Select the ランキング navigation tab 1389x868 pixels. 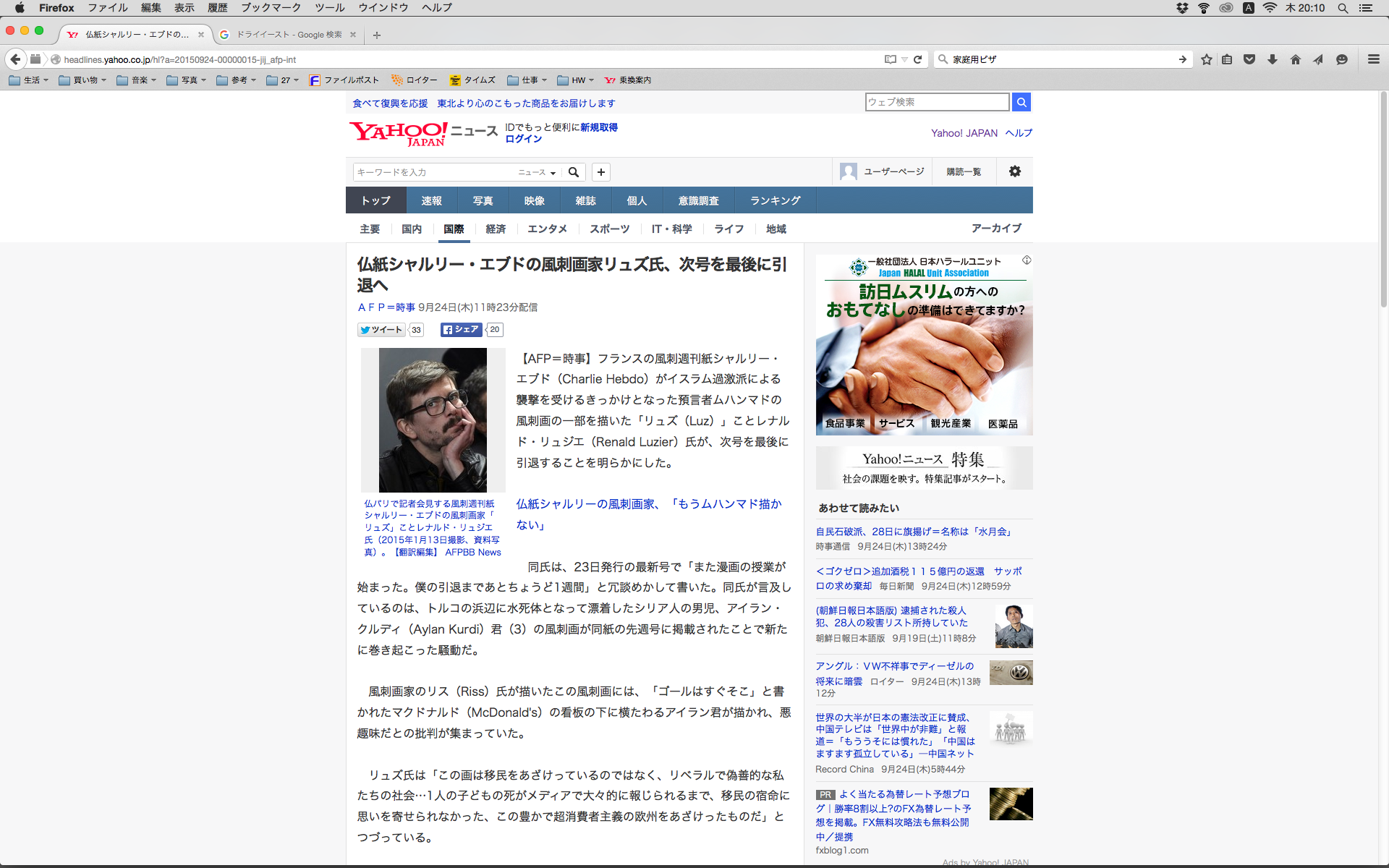point(775,200)
